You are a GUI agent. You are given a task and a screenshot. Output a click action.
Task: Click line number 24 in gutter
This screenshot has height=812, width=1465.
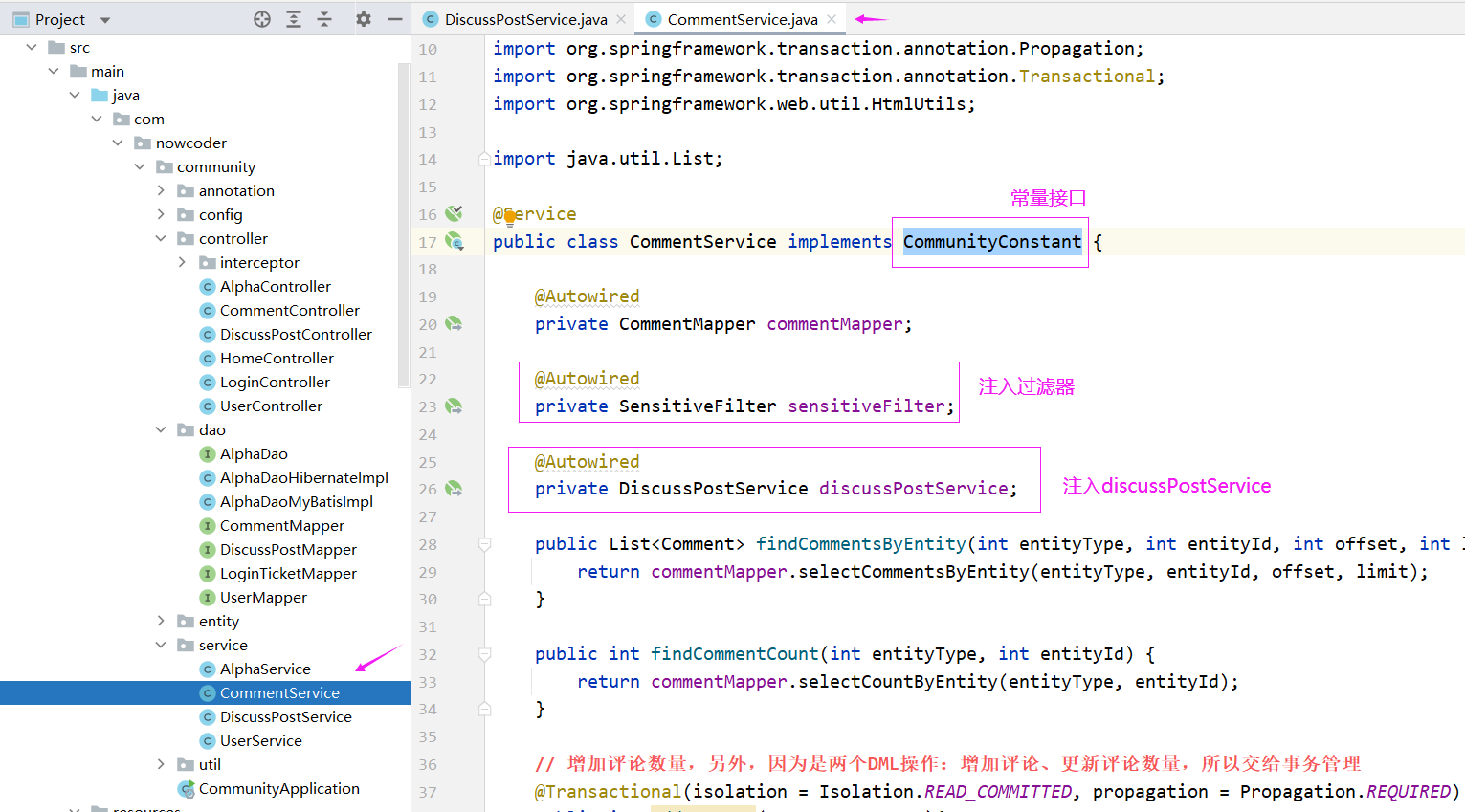(428, 434)
